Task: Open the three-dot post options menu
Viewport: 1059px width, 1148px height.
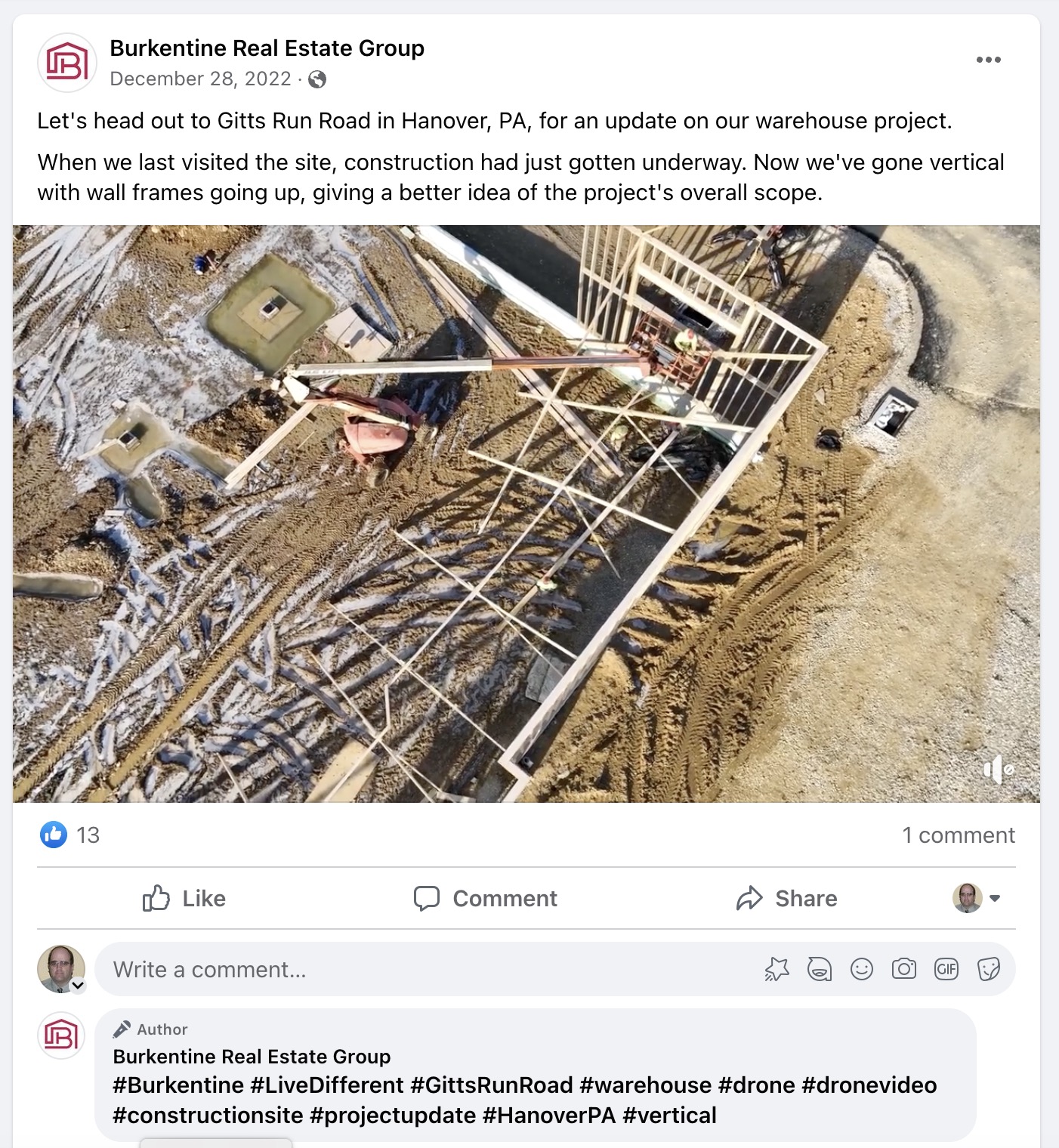Action: pos(988,60)
